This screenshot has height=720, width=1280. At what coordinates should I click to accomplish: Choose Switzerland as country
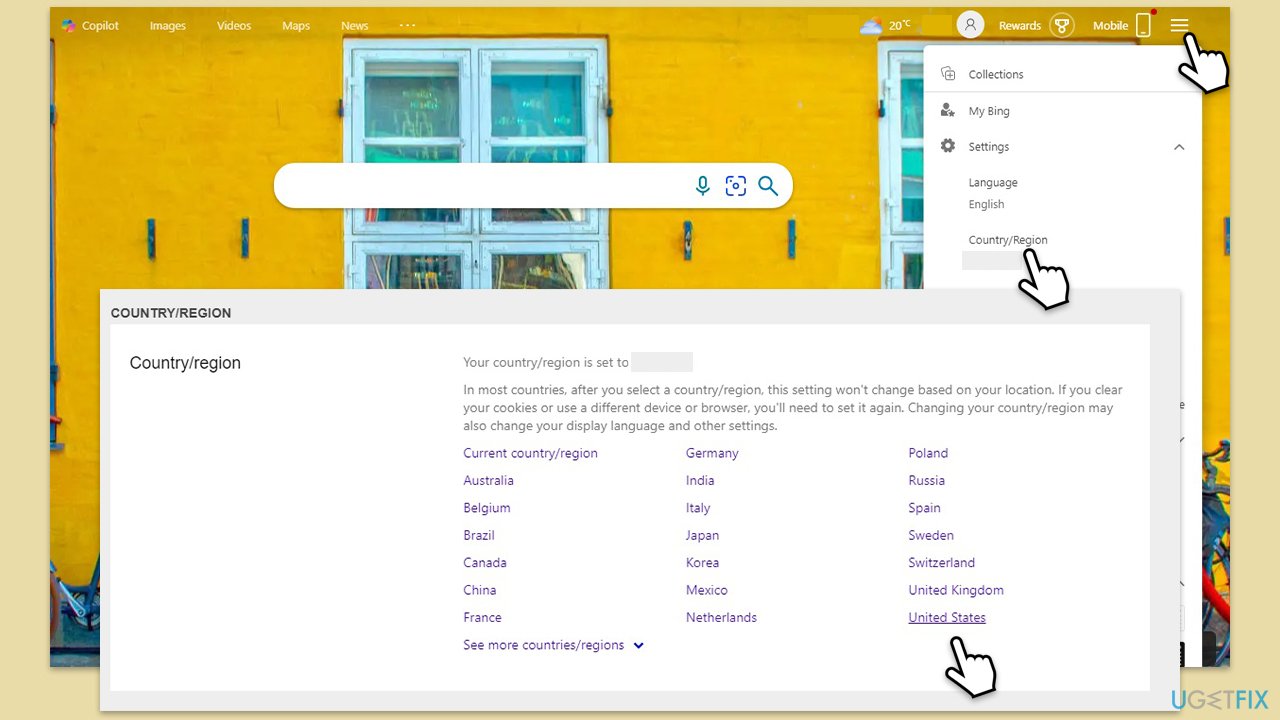[942, 563]
